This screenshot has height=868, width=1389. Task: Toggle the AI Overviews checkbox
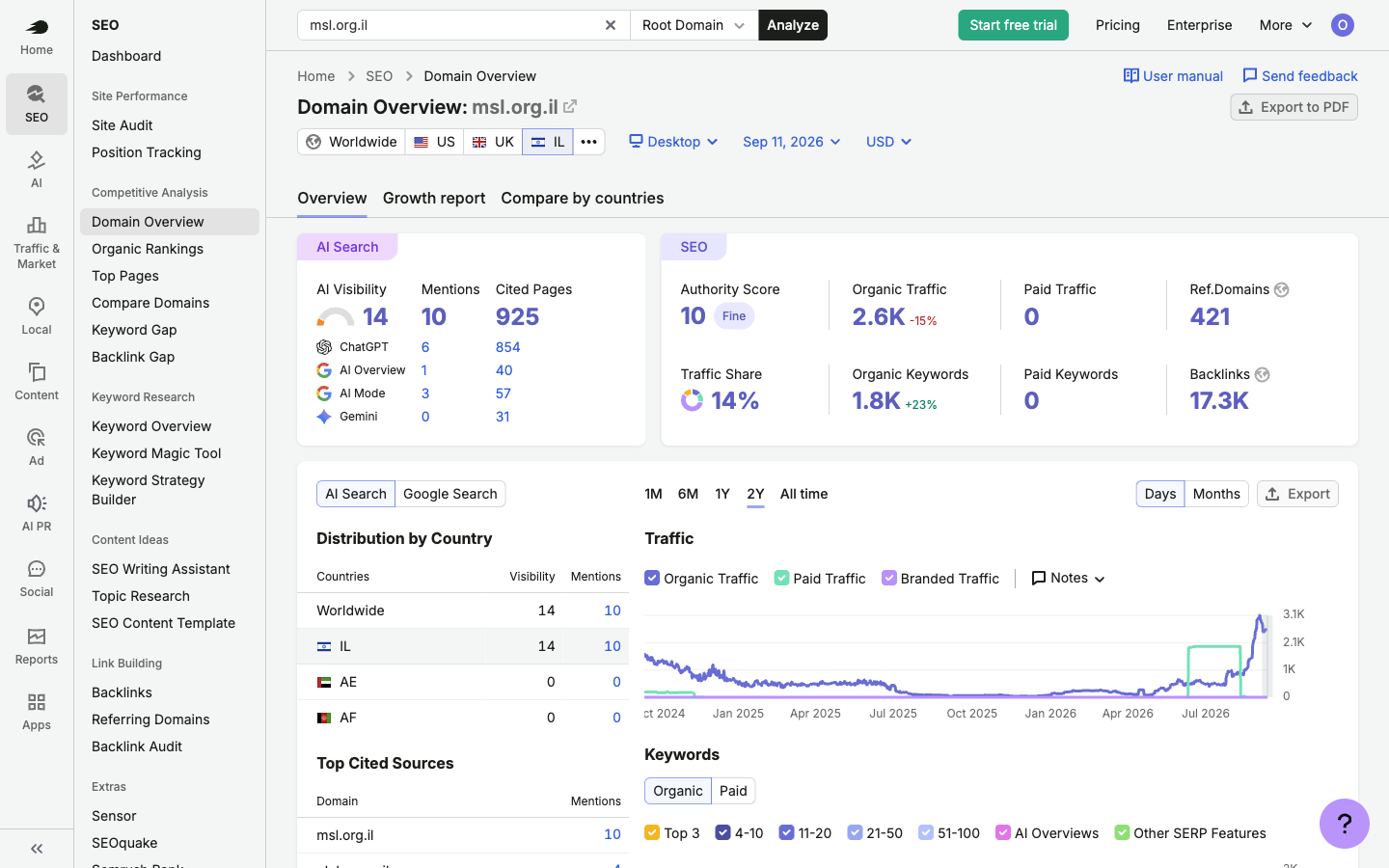[1003, 833]
